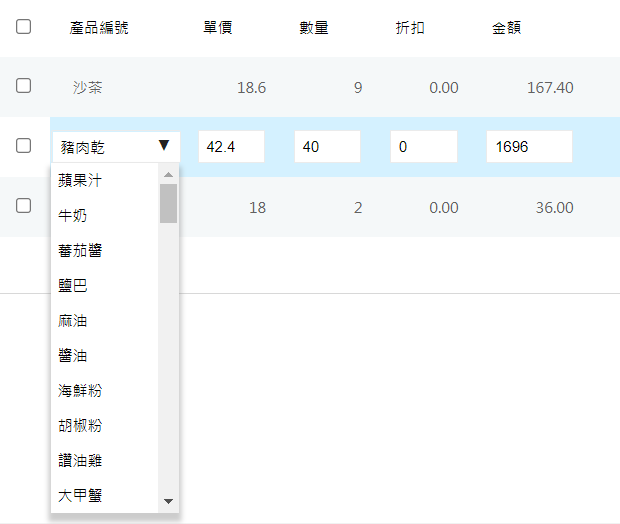Collapse the 豬肉乾 product dropdown arrow
The height and width of the screenshot is (524, 620).
pos(164,145)
